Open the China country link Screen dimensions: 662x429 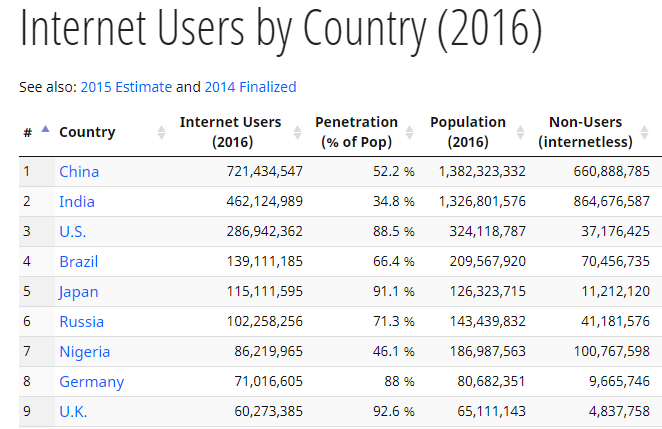pos(79,172)
